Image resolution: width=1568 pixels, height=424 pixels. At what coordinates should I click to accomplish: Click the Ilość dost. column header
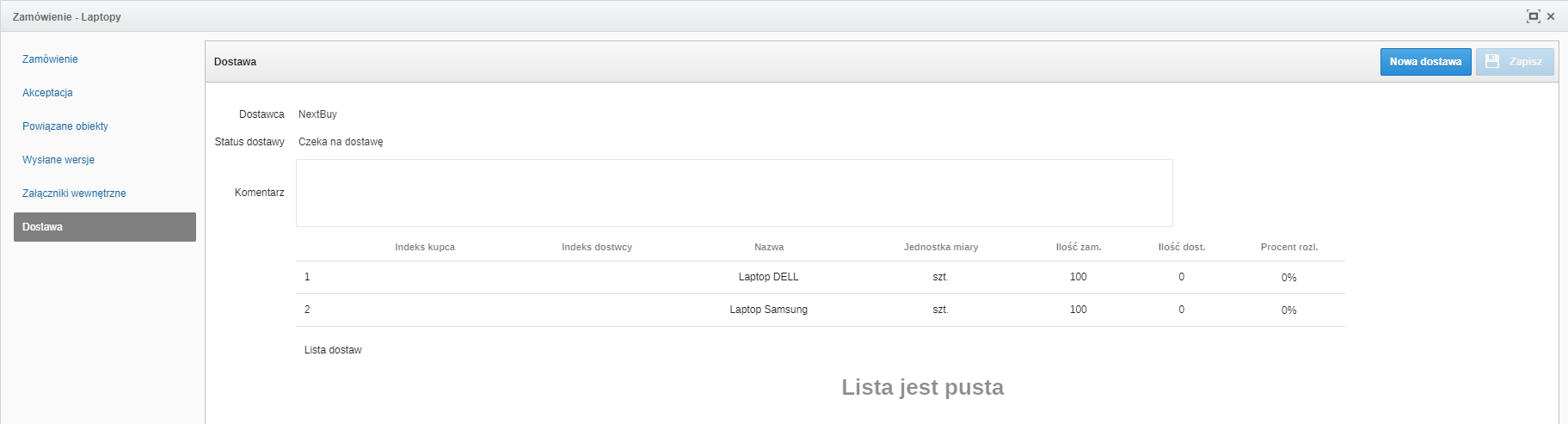tap(1182, 247)
